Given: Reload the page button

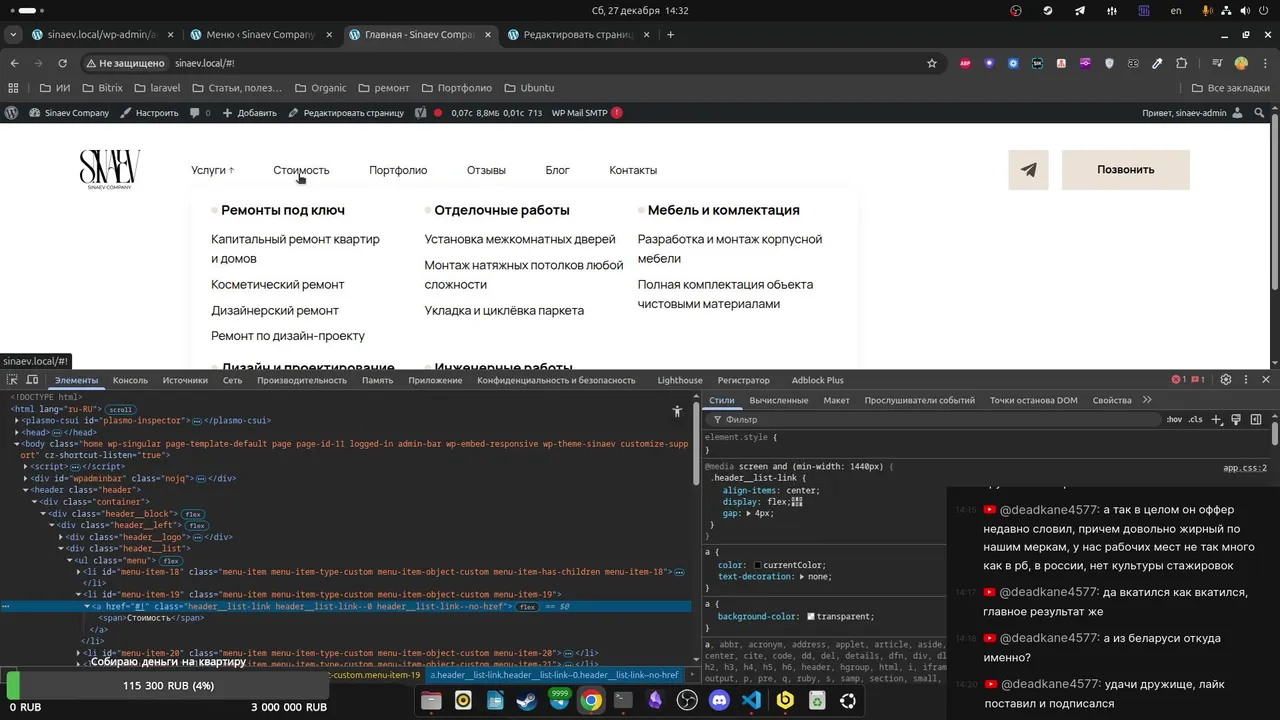Looking at the screenshot, I should point(64,63).
